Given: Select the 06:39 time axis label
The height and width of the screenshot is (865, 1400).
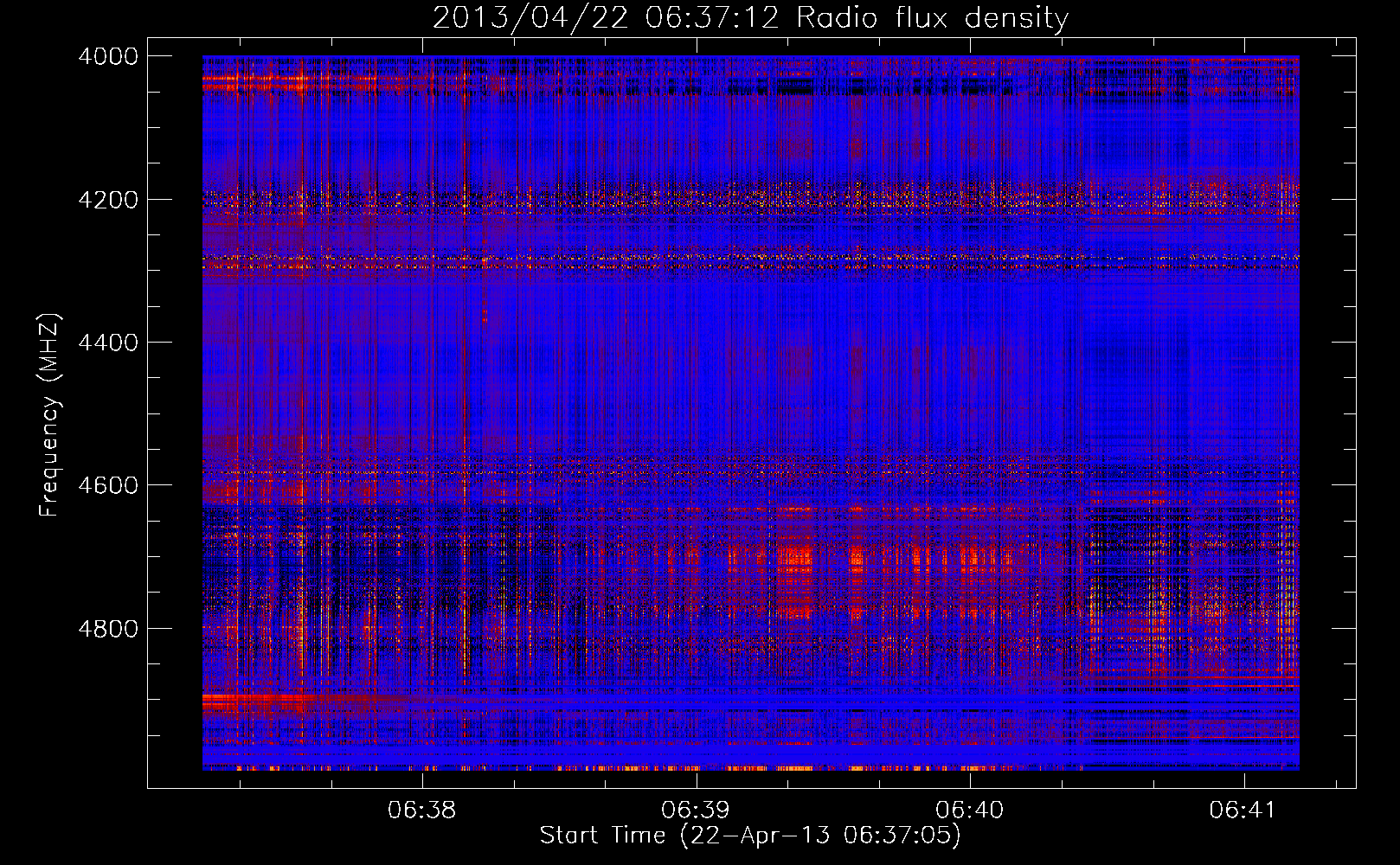Looking at the screenshot, I should click(696, 811).
